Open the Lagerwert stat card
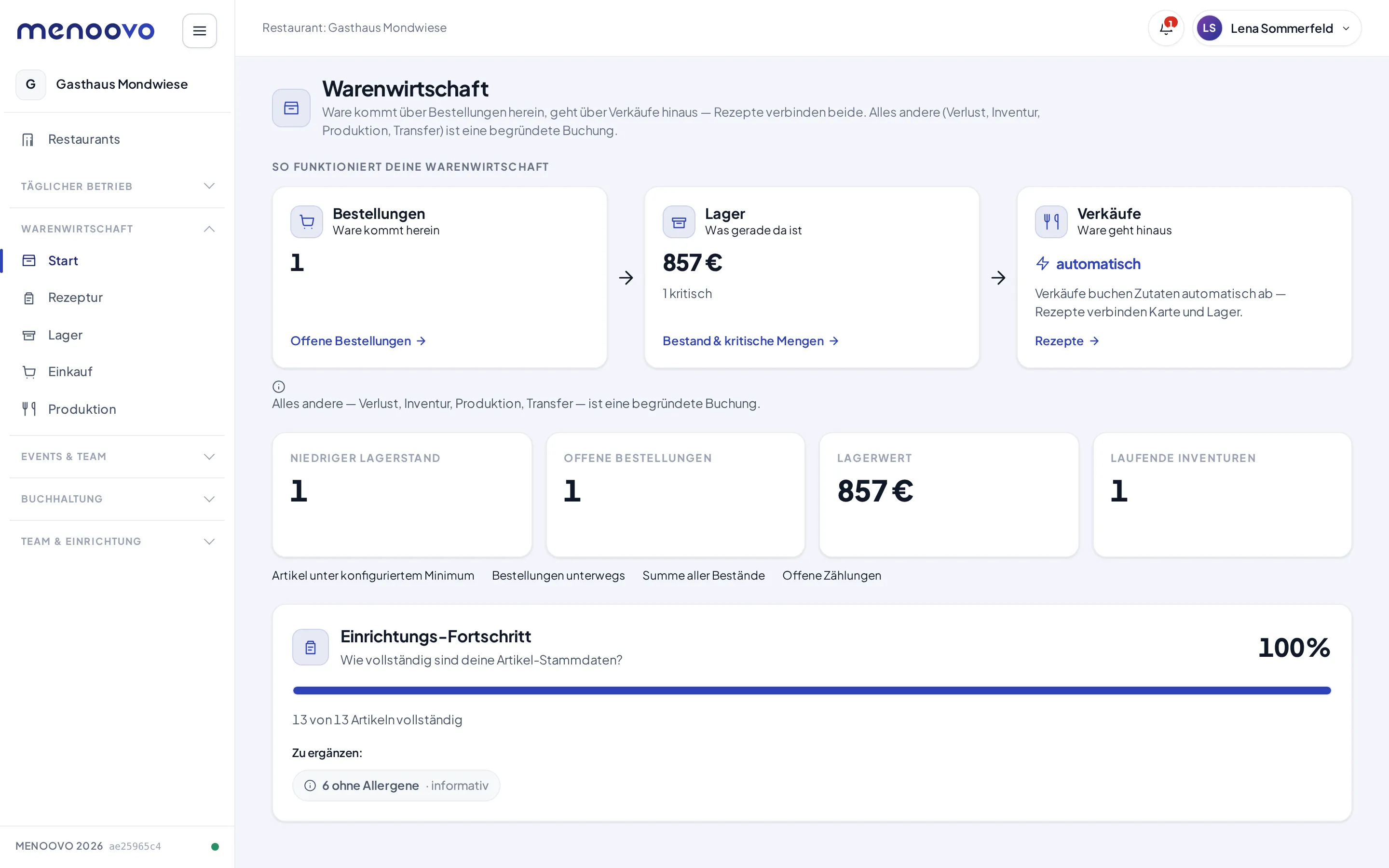Image resolution: width=1389 pixels, height=868 pixels. click(x=949, y=495)
